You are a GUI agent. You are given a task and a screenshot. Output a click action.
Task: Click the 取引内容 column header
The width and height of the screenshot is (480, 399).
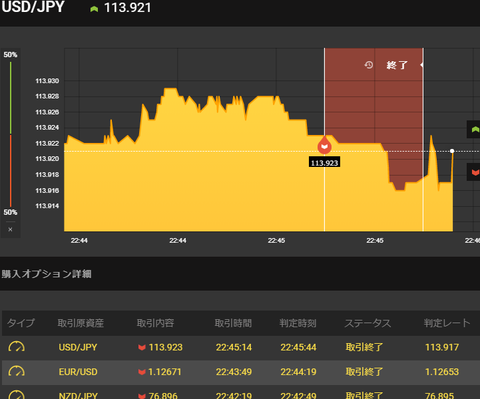155,323
